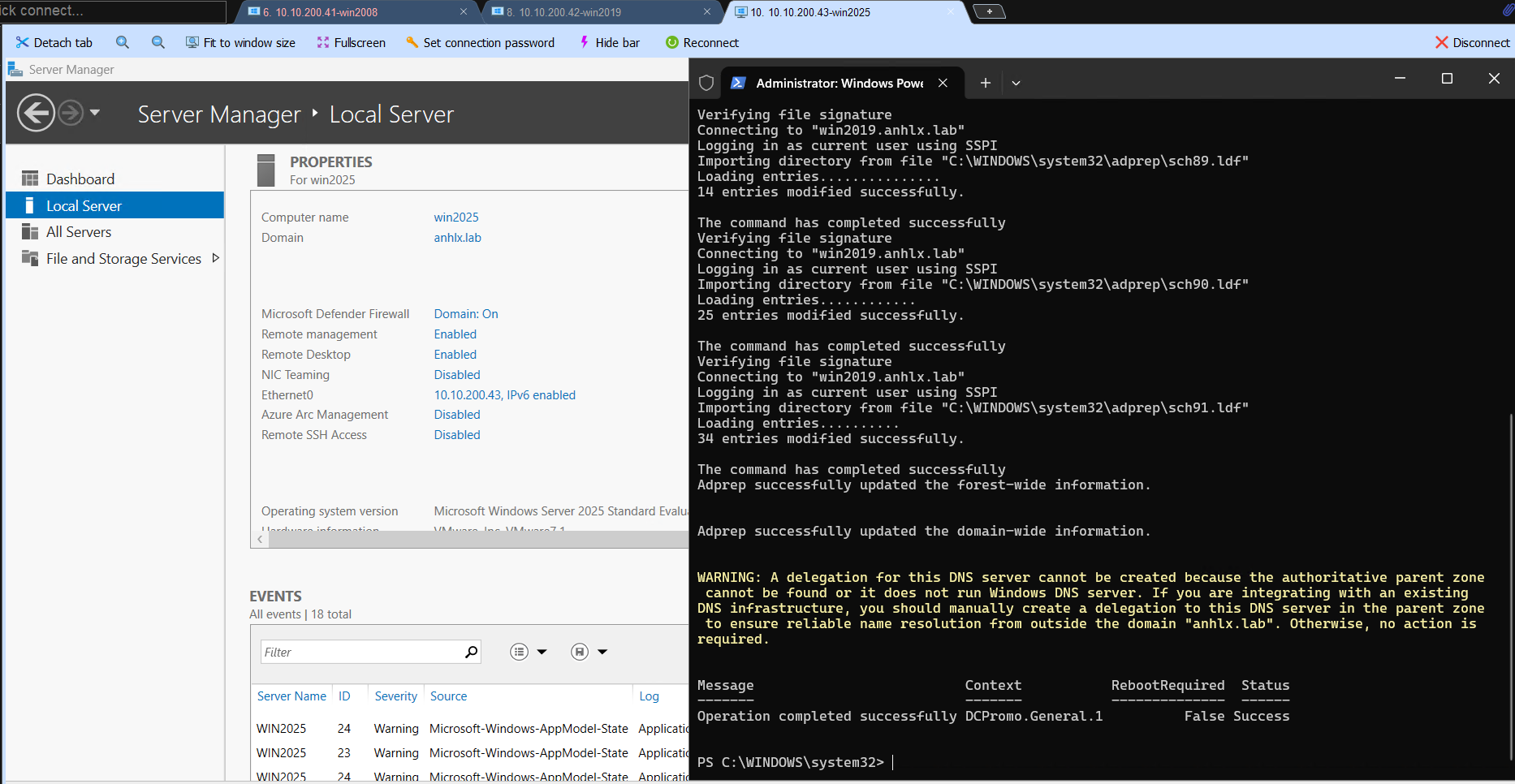Switch remote session to Fullscreen
1515x784 pixels.
pos(352,42)
